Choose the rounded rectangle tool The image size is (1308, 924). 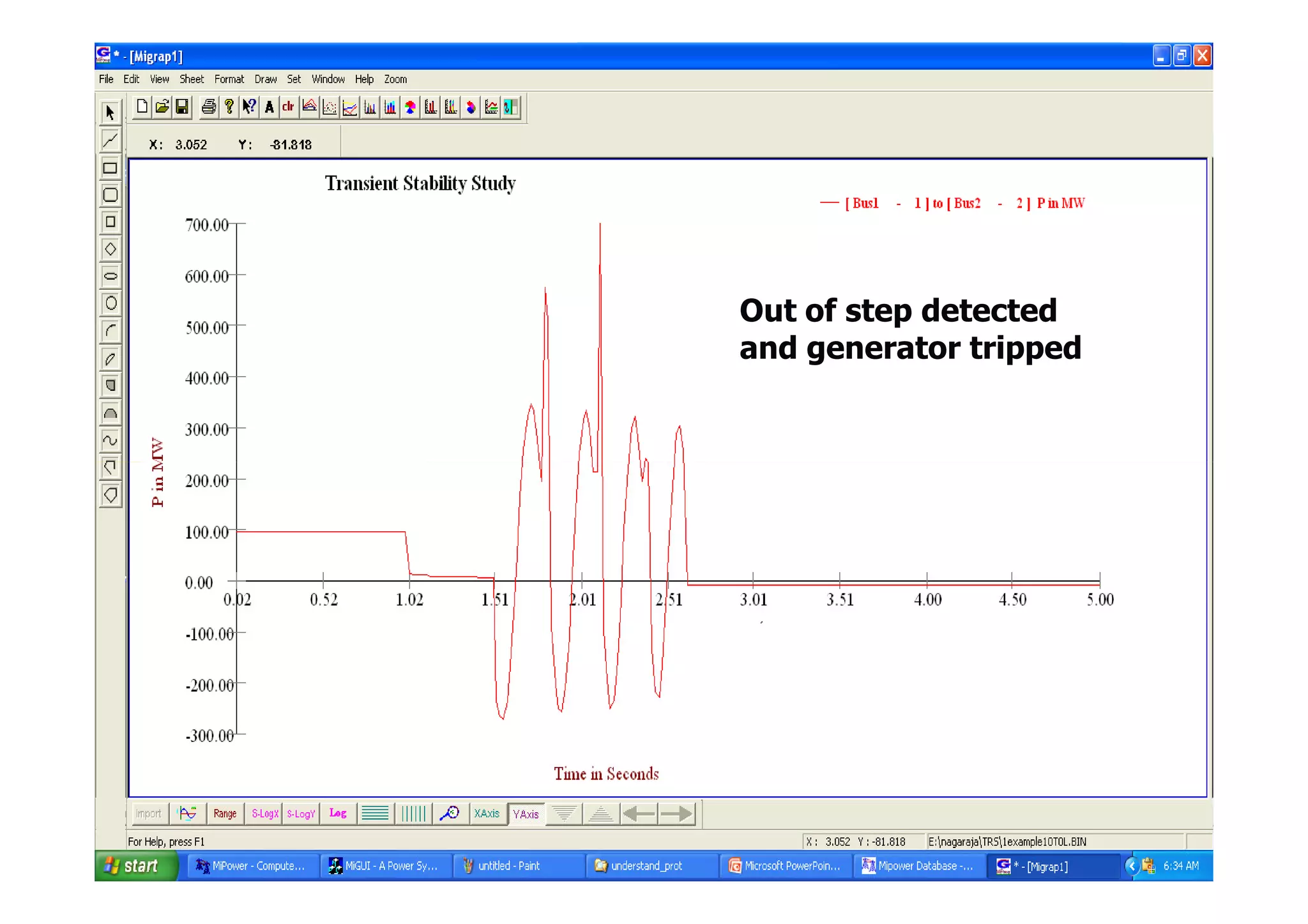pos(110,195)
